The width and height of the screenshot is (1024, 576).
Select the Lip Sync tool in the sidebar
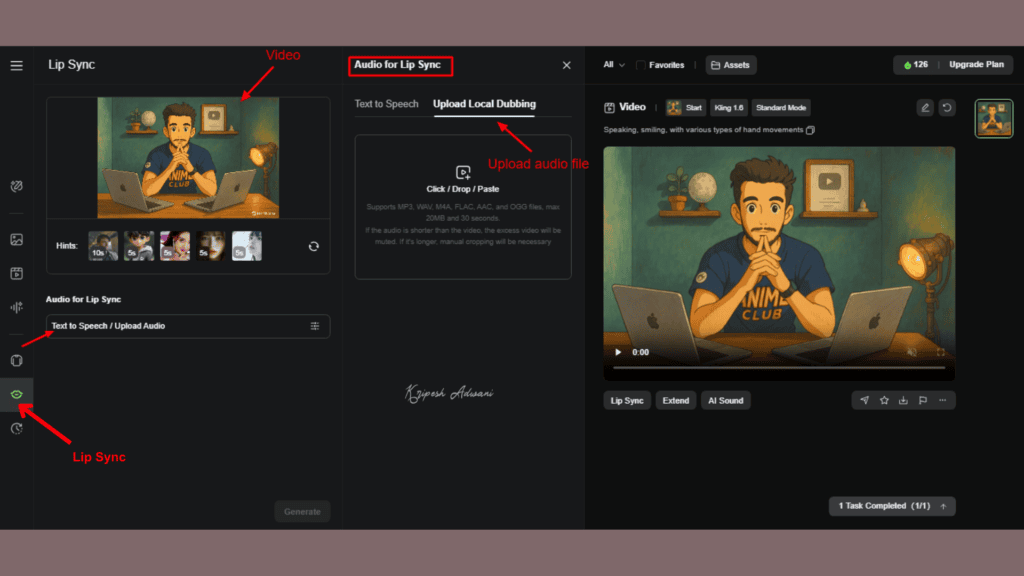pyautogui.click(x=16, y=394)
